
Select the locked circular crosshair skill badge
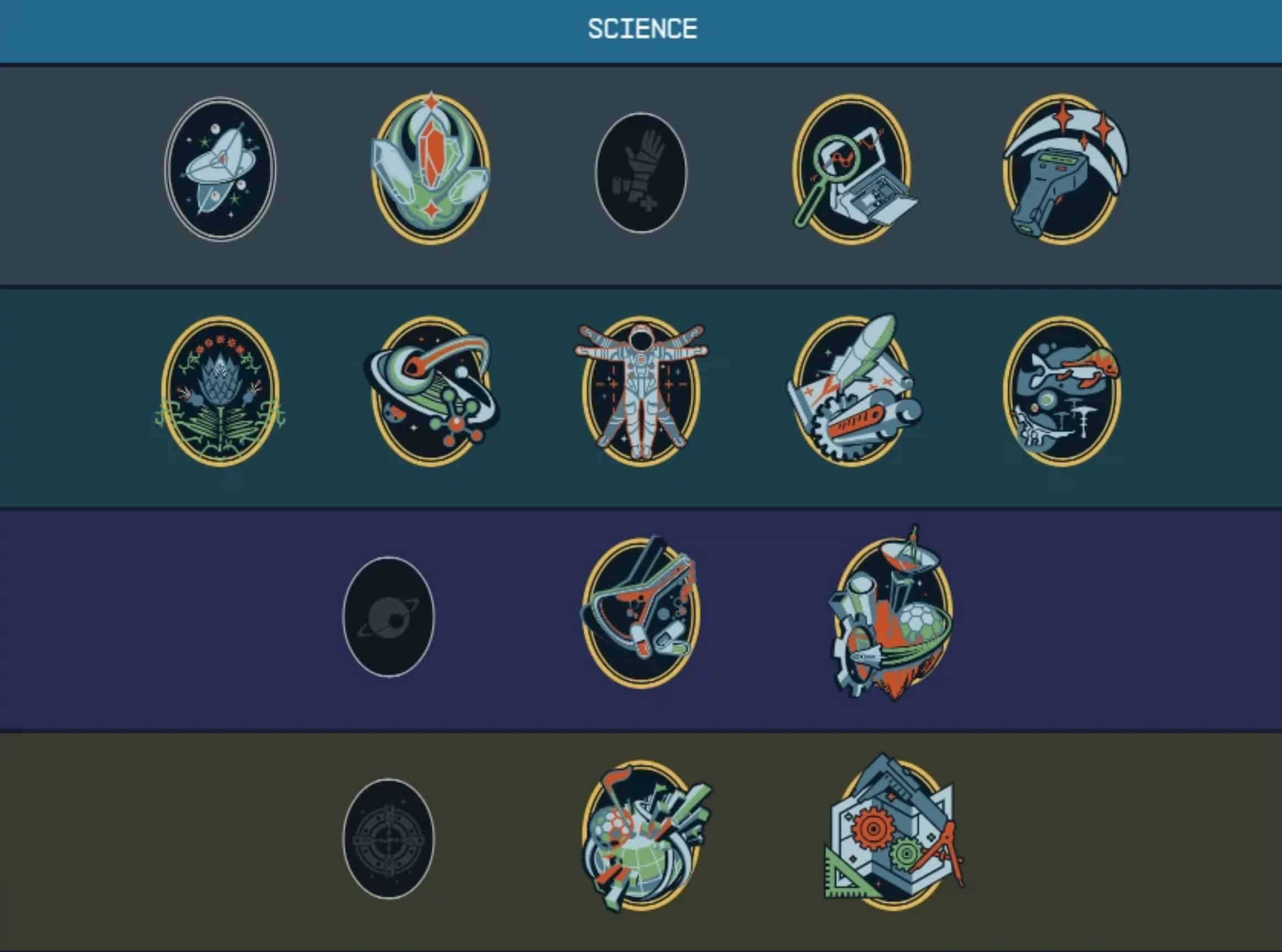(x=388, y=839)
